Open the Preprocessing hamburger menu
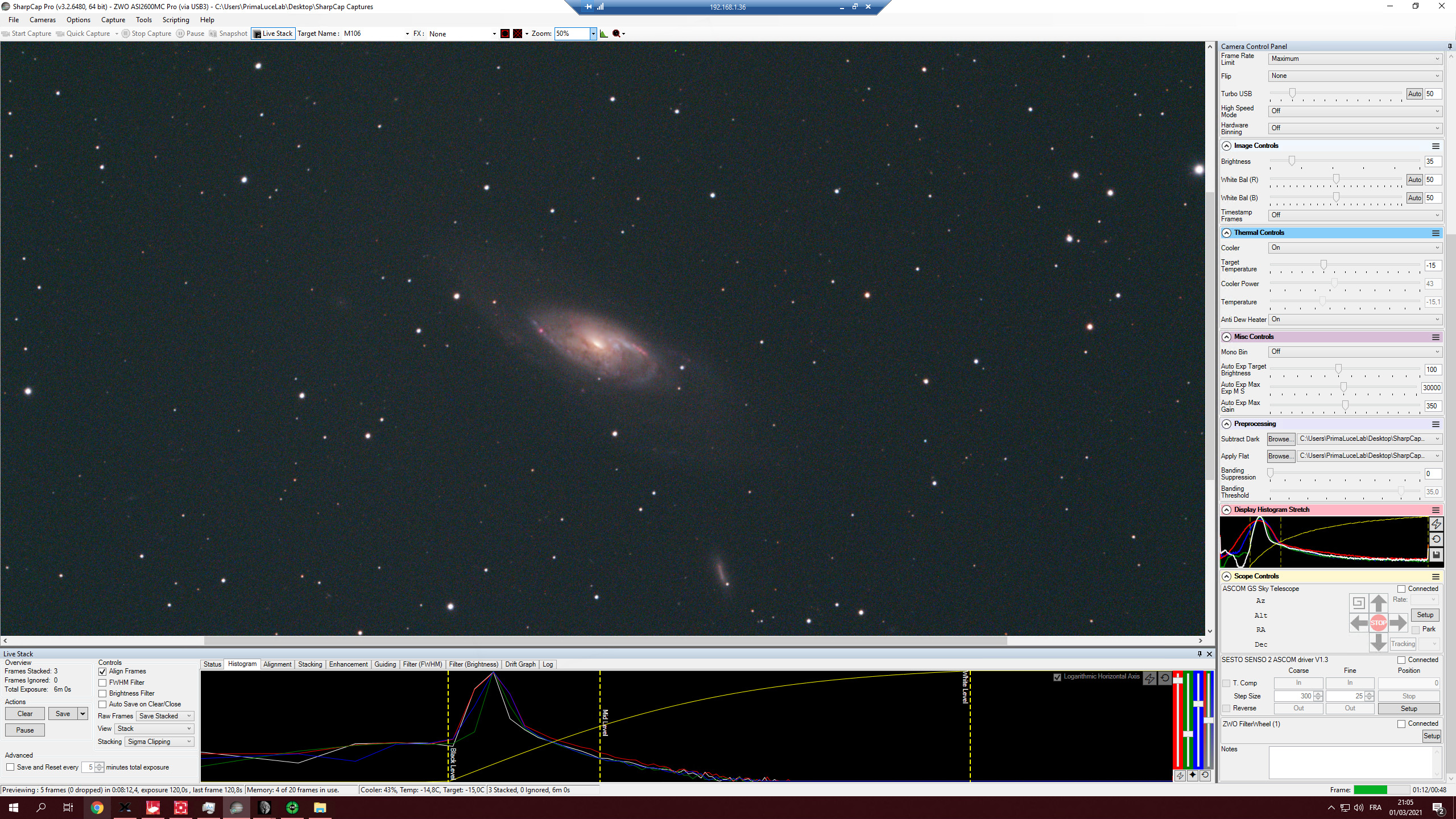 coord(1436,424)
